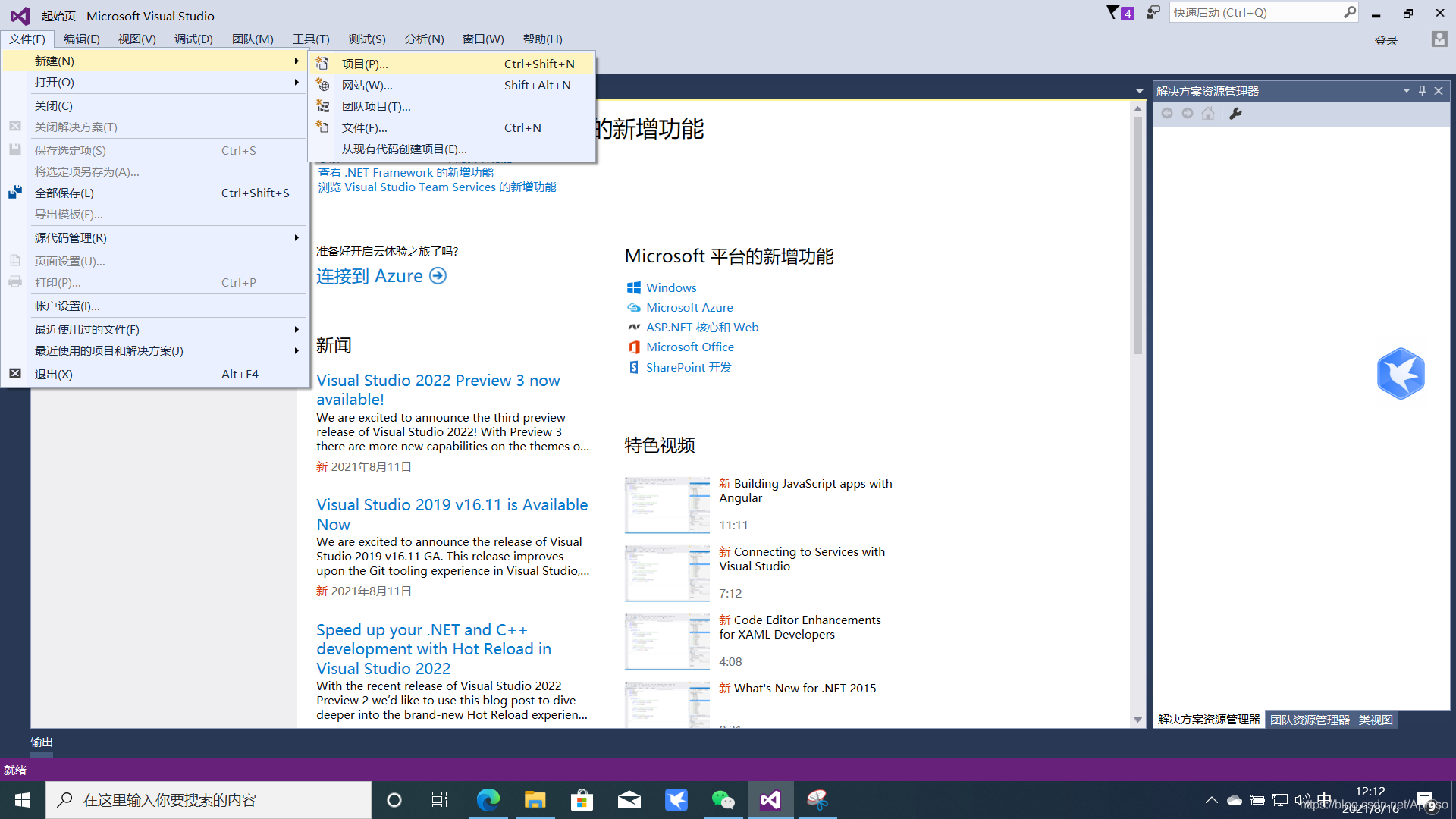The image size is (1456, 819).
Task: Select 文件(F)... from New submenu
Action: coord(452,127)
